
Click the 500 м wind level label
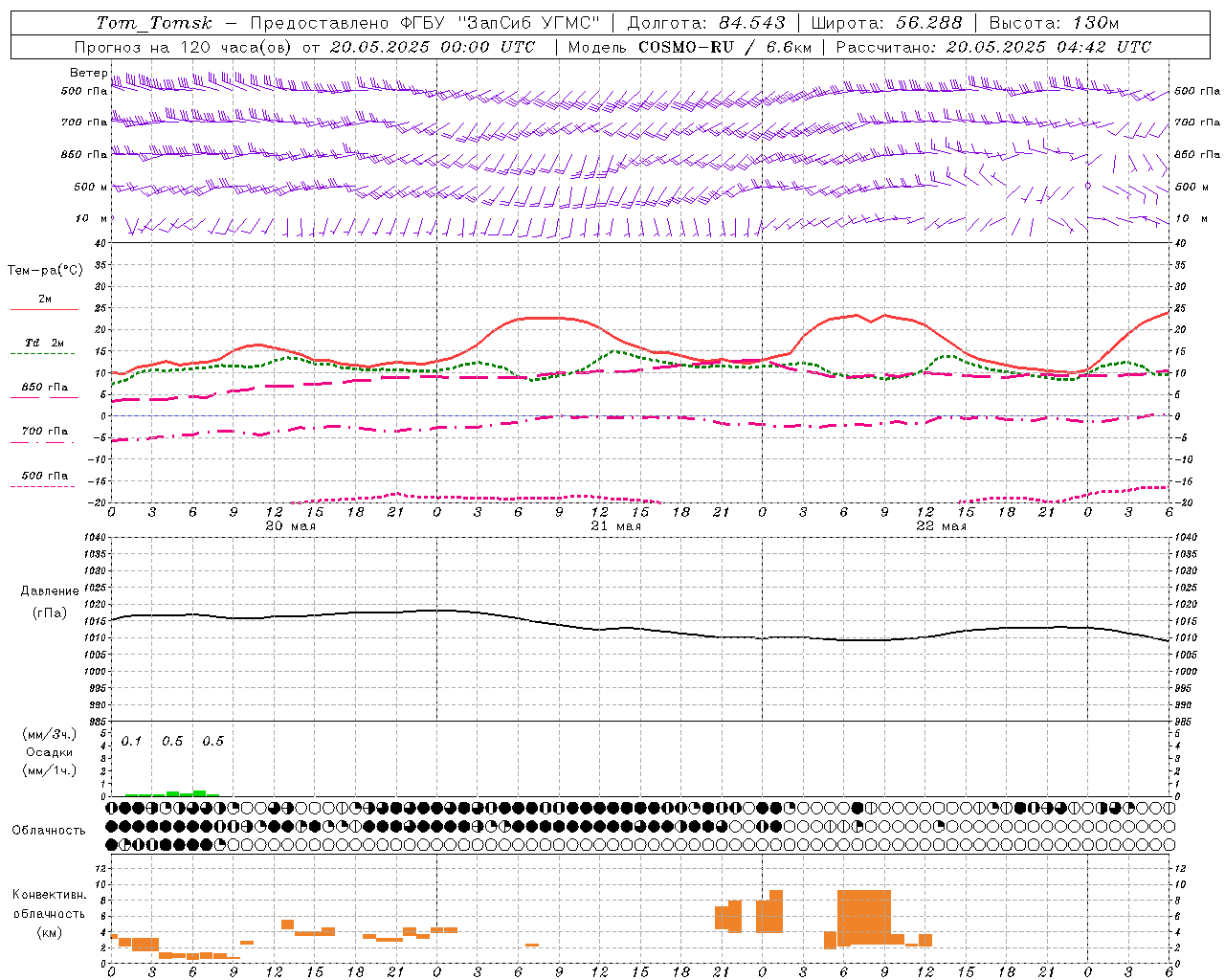[x=90, y=187]
